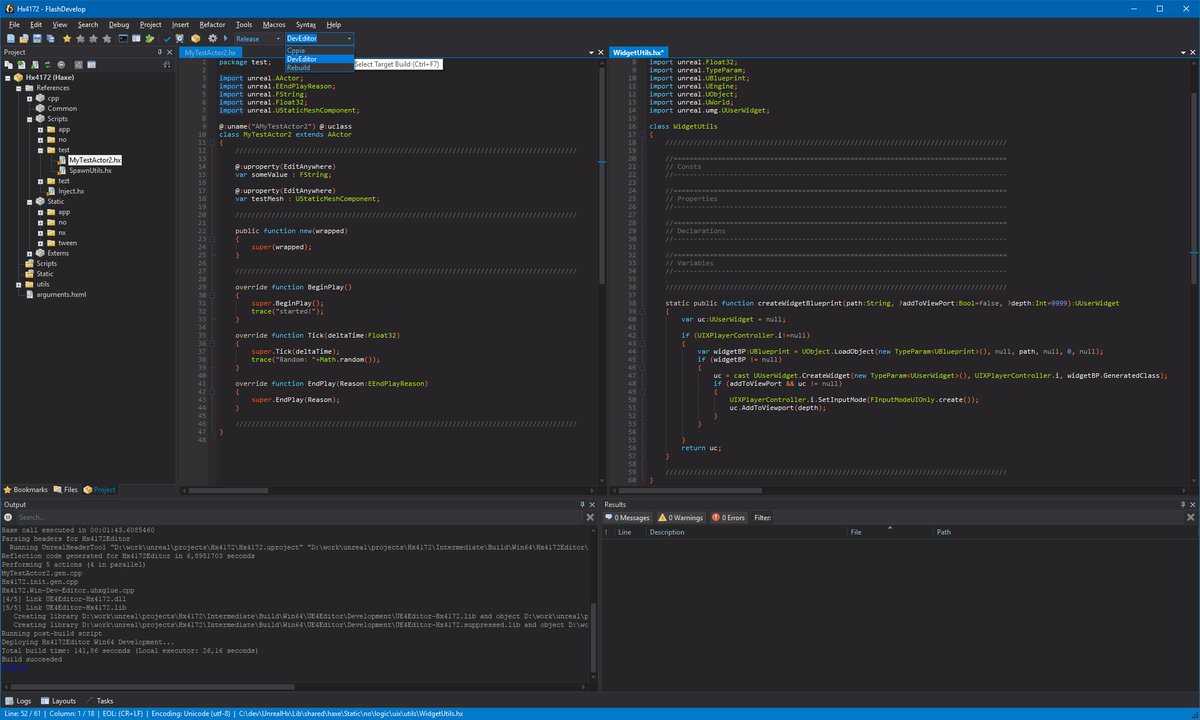Expand the tezt folder
This screenshot has height=720, width=1200.
(40, 180)
